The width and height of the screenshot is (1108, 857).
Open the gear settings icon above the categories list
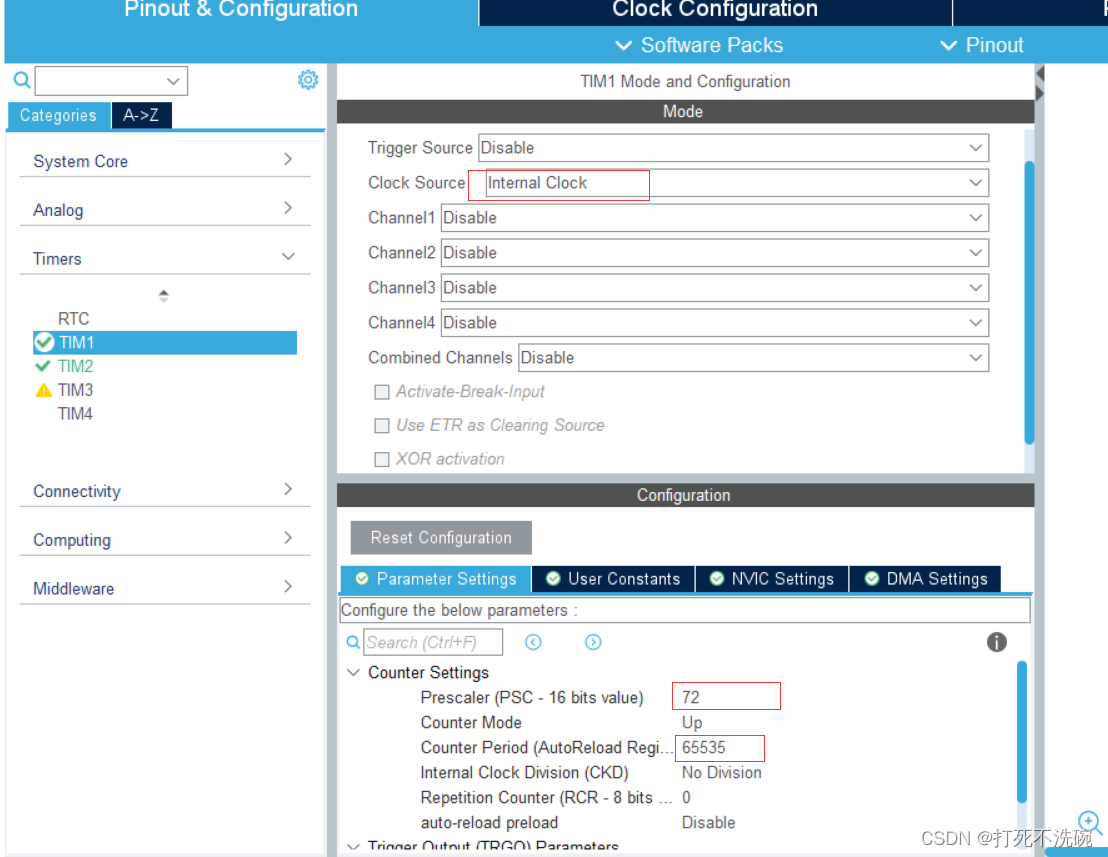tap(308, 80)
